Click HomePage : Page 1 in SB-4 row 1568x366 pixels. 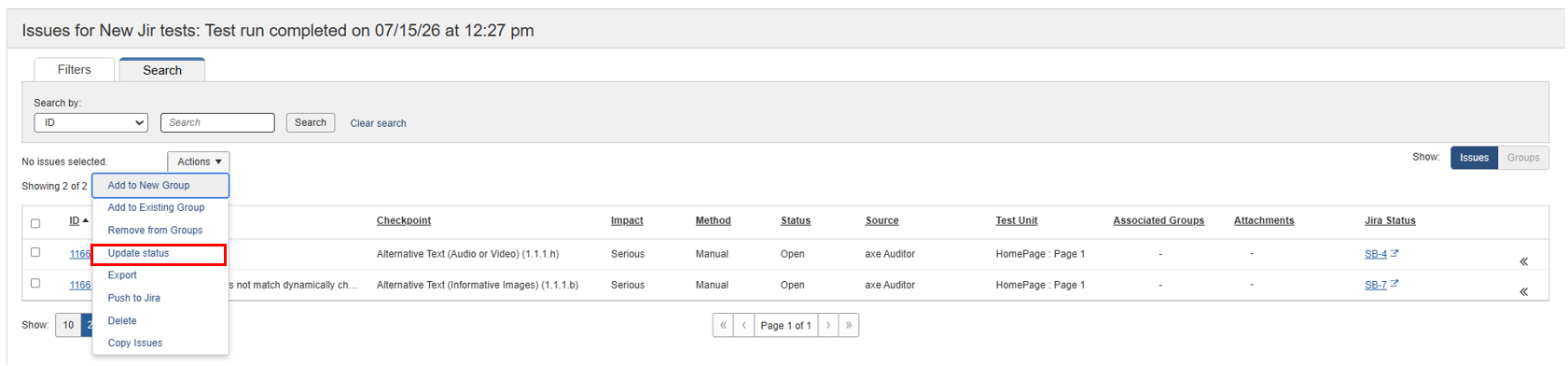click(x=1040, y=254)
